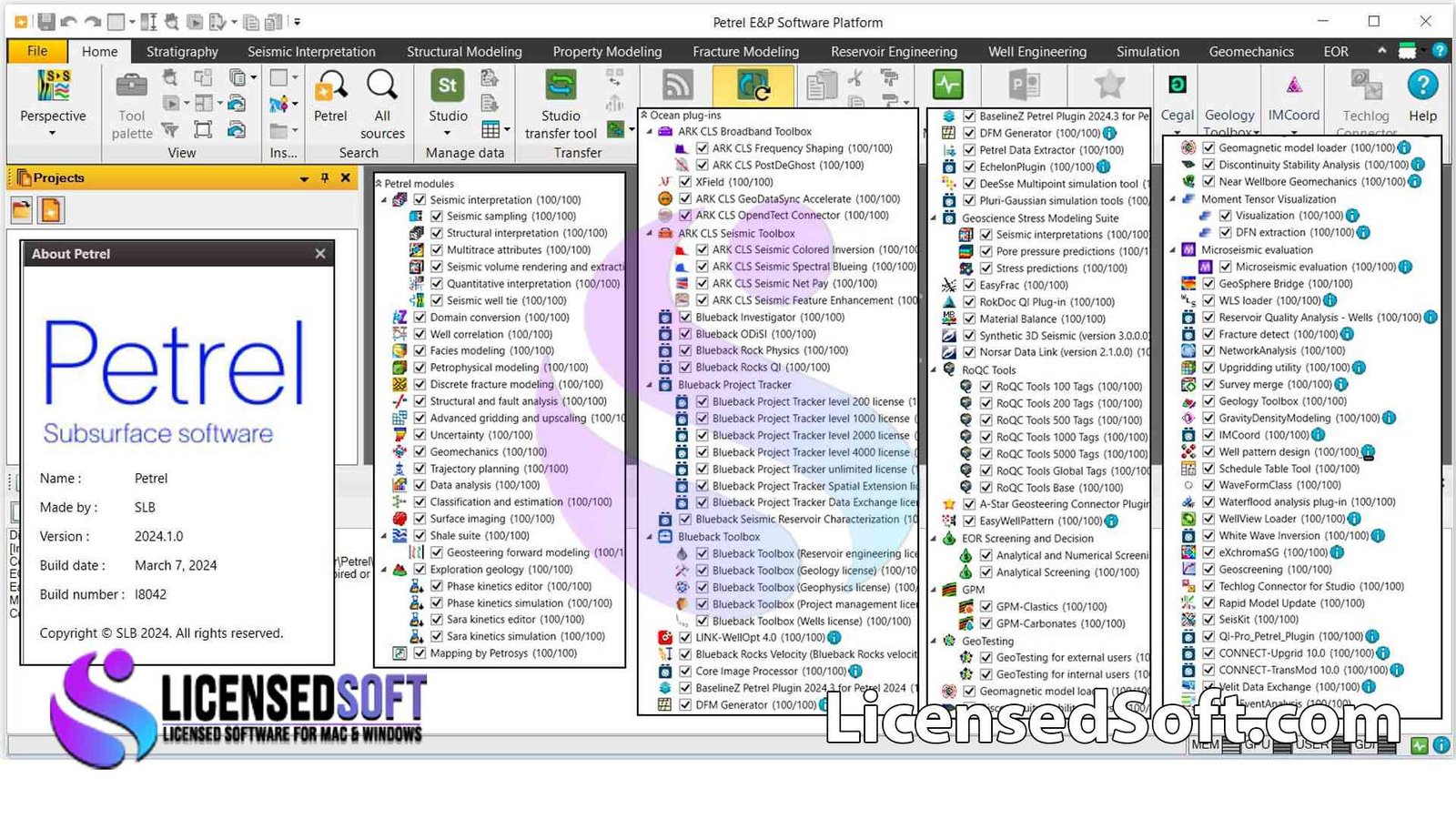Click the ribbon help icon at top right

1440,51
